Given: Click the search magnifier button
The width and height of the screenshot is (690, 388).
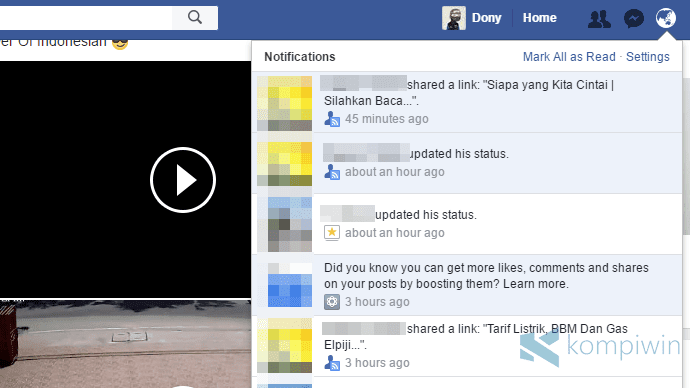Looking at the screenshot, I should pos(195,18).
